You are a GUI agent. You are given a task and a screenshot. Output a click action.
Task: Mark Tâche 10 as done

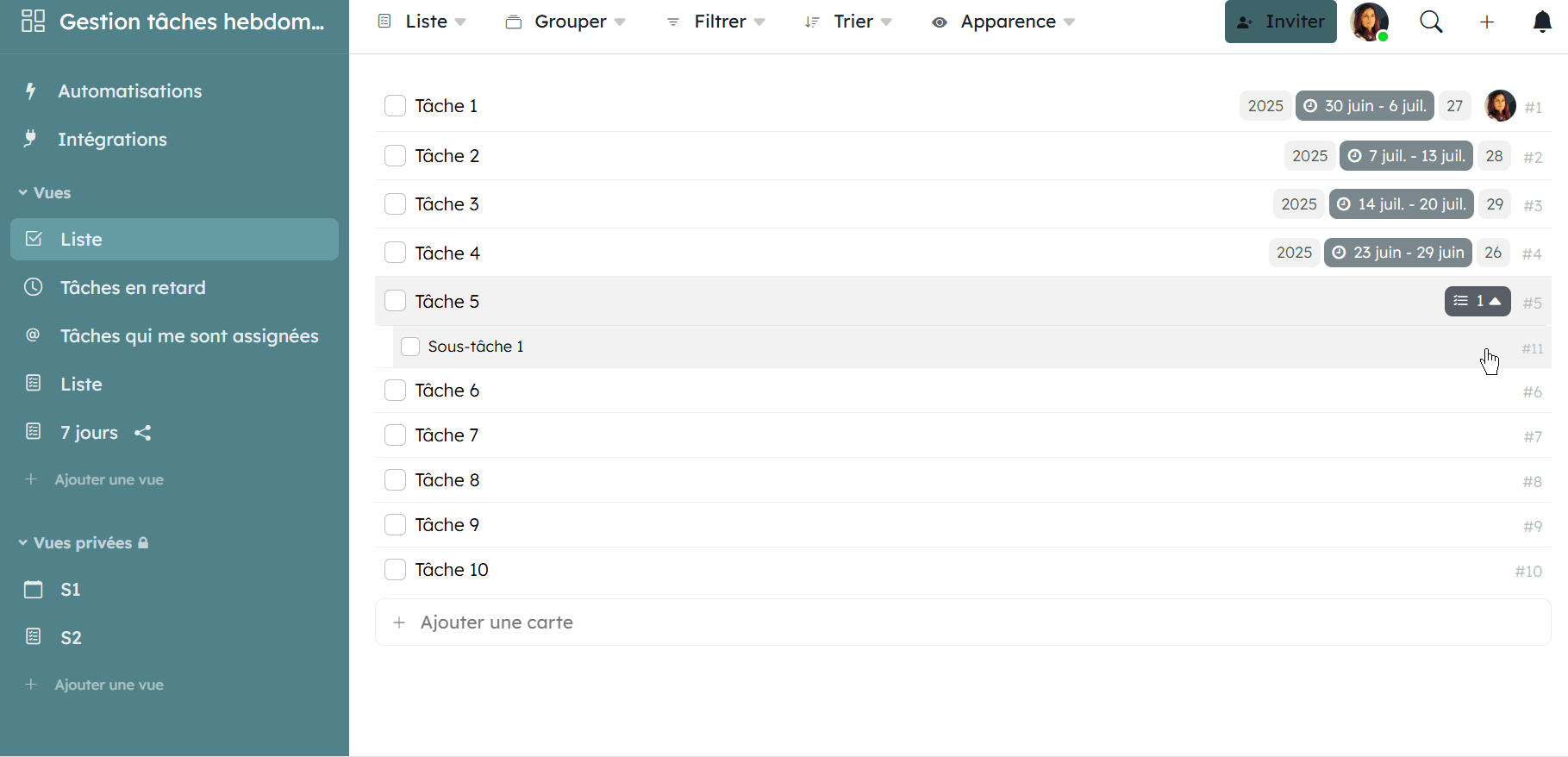tap(395, 570)
